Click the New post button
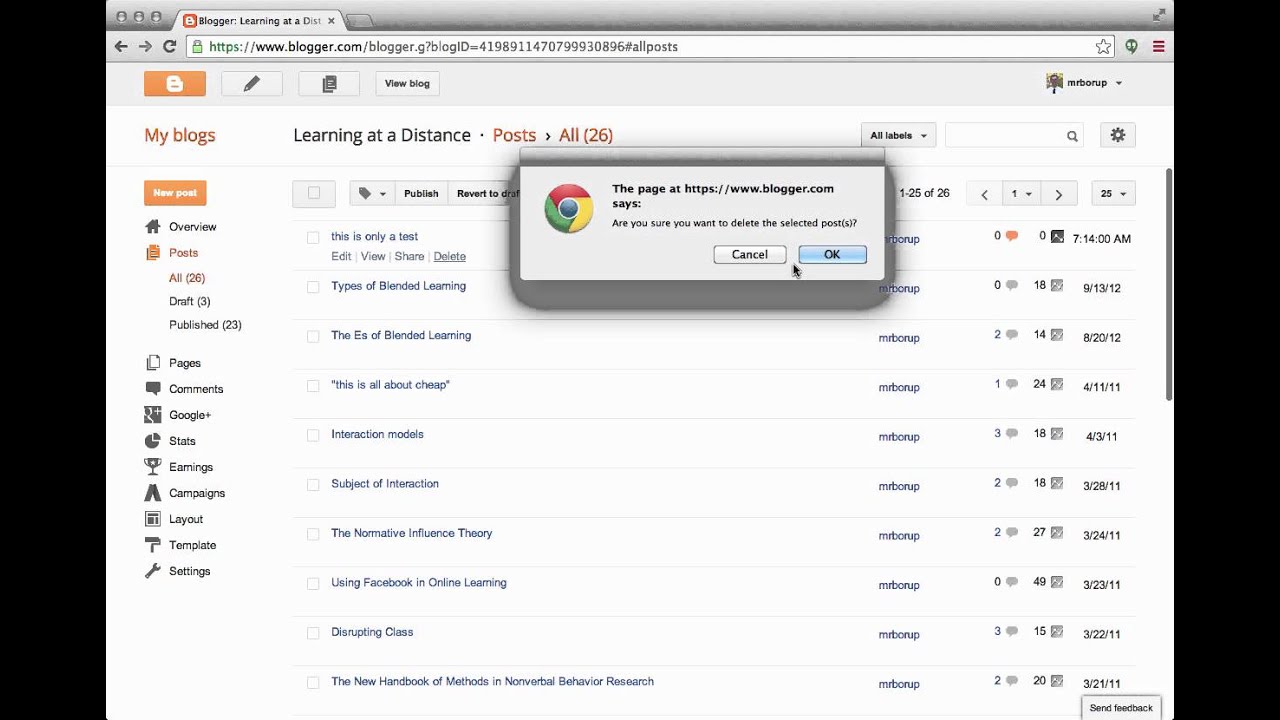The width and height of the screenshot is (1280, 720). pyautogui.click(x=175, y=193)
